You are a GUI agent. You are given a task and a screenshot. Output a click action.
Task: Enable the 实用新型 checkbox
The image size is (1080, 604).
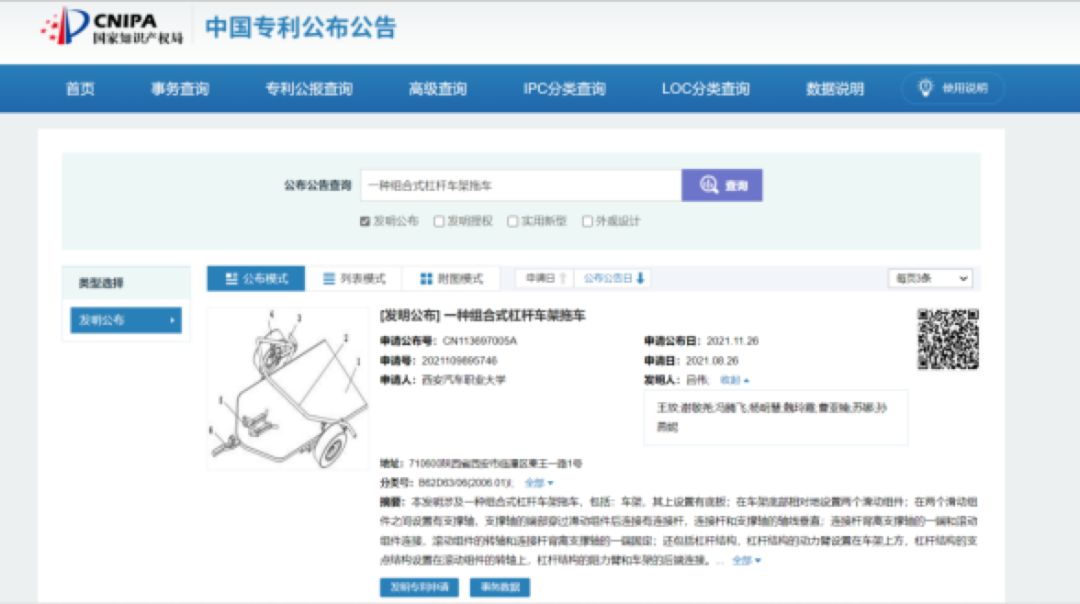pyautogui.click(x=512, y=221)
